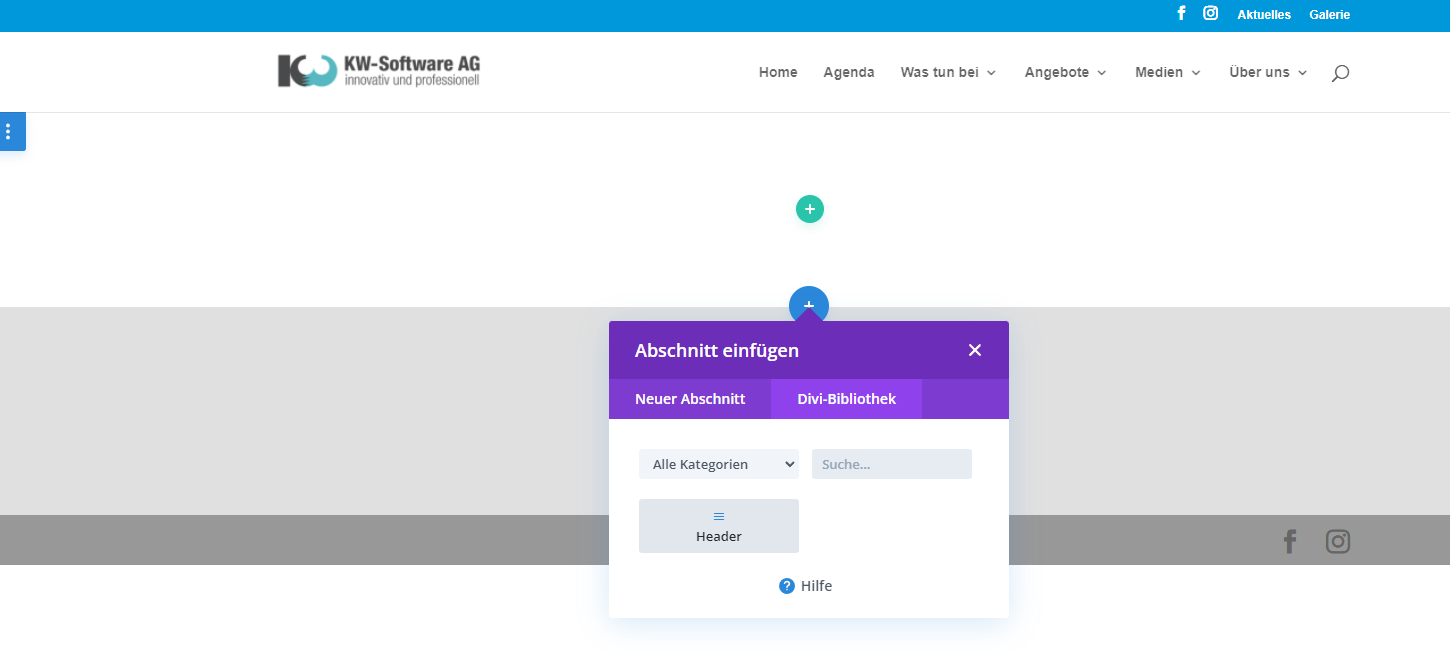Click the blue add section plus button
This screenshot has height=650, width=1450.
coord(809,303)
